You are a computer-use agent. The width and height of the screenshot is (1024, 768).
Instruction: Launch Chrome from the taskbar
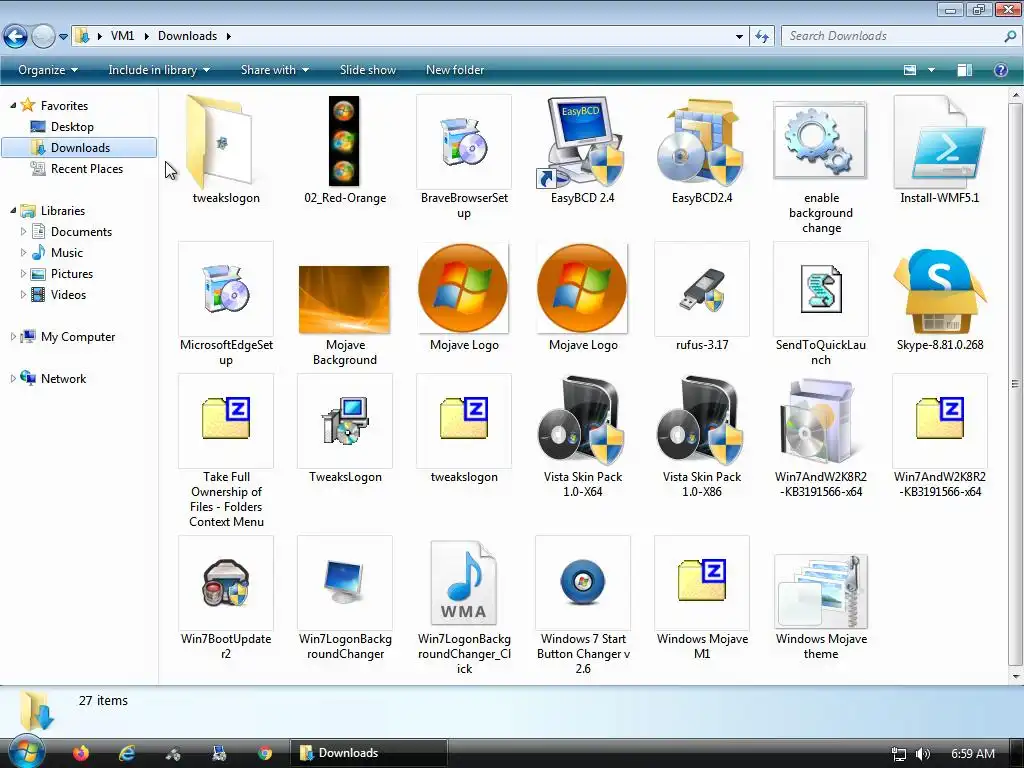point(264,753)
